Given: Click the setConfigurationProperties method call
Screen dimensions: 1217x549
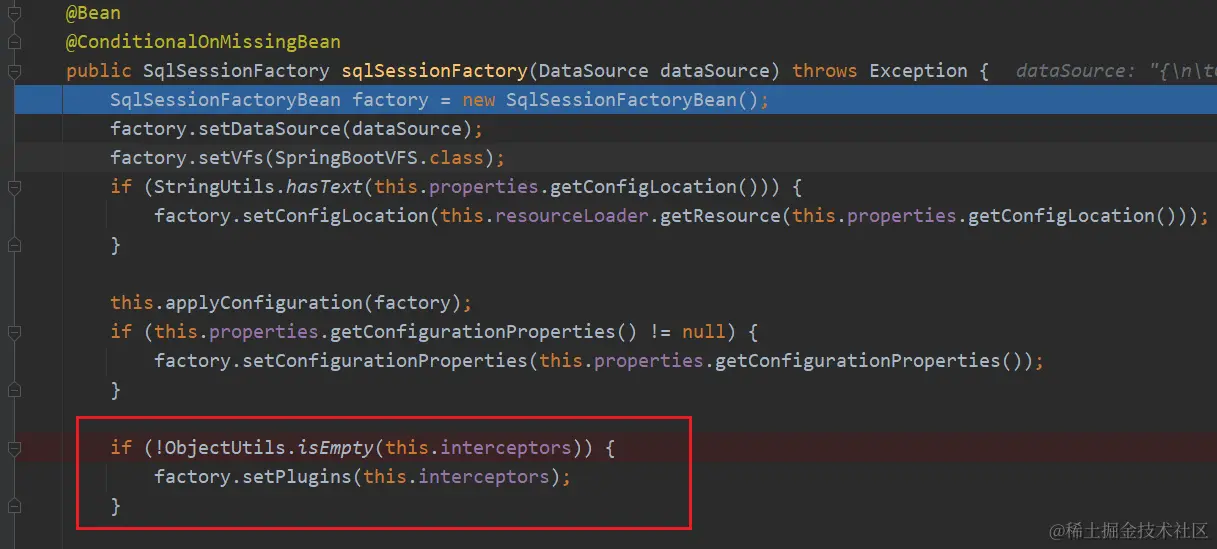Looking at the screenshot, I should coord(379,361).
